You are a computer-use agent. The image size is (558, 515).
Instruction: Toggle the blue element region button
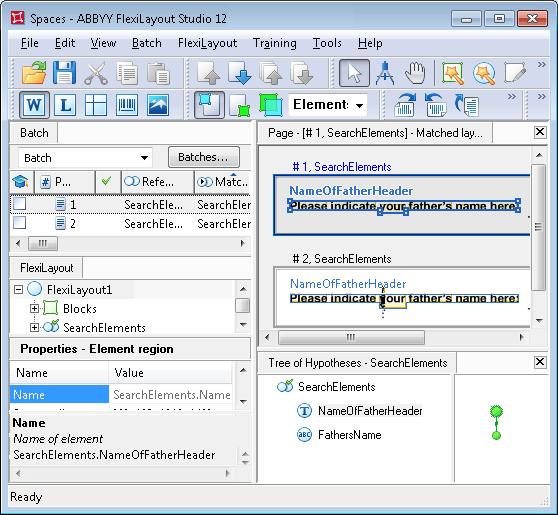tap(209, 105)
